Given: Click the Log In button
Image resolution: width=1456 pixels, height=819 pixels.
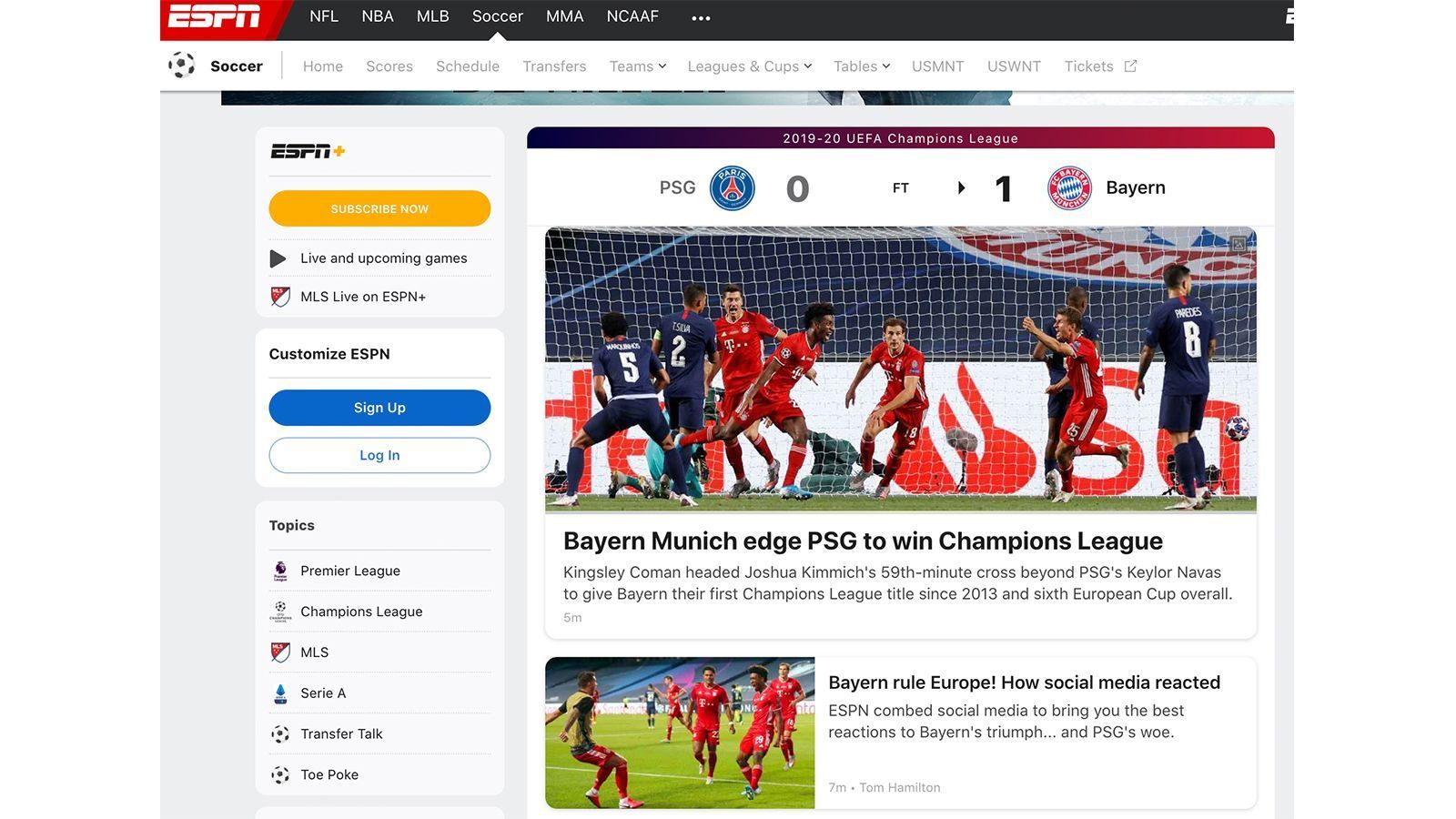Looking at the screenshot, I should pyautogui.click(x=379, y=455).
